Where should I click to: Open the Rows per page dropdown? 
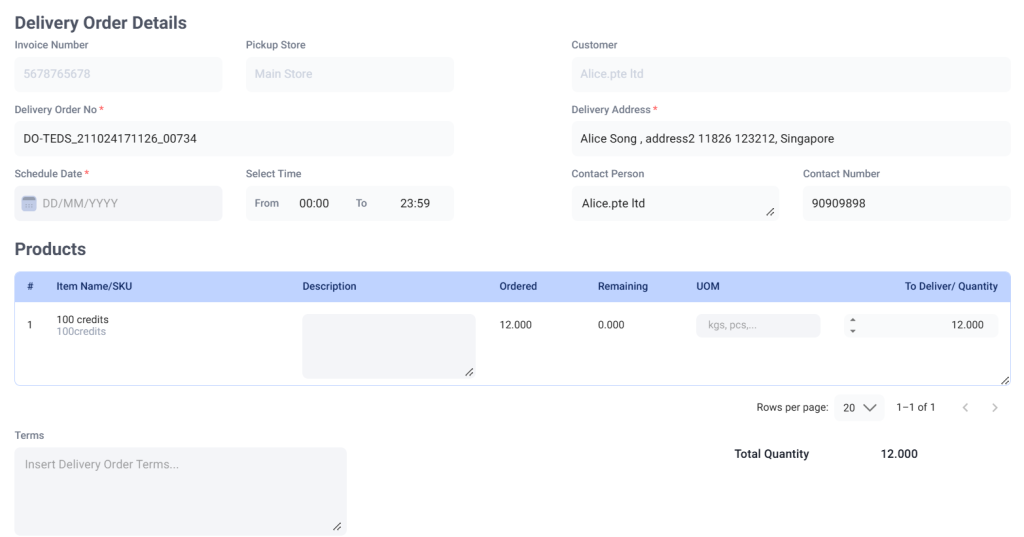click(859, 408)
